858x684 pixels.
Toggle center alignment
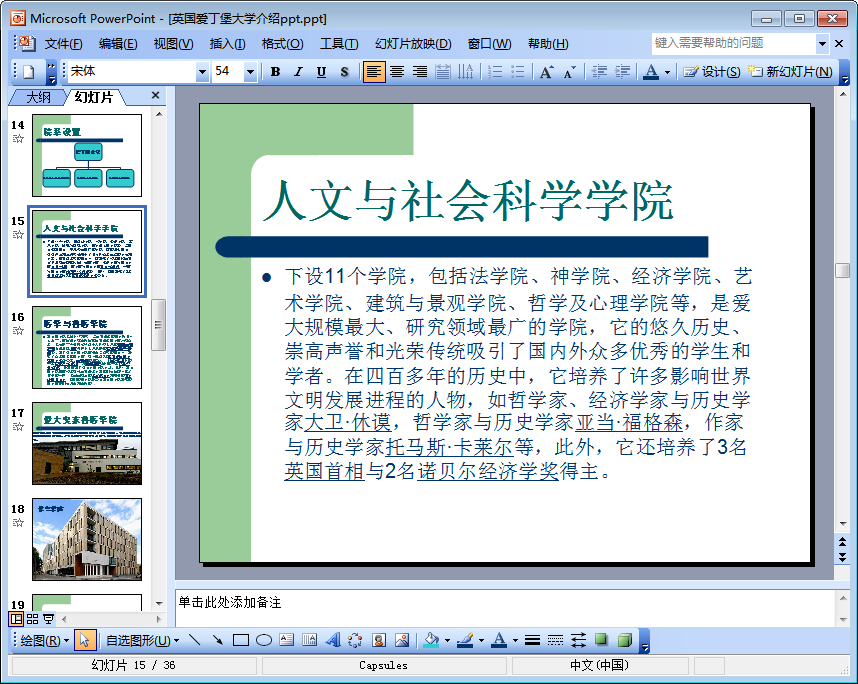397,72
